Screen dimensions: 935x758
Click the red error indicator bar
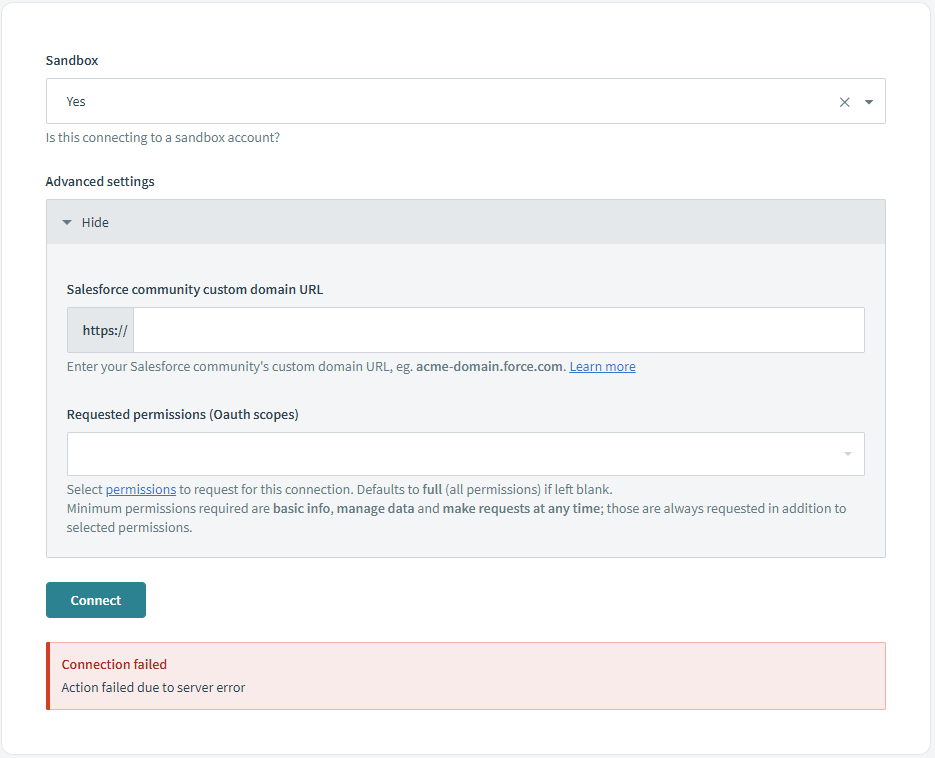48,675
